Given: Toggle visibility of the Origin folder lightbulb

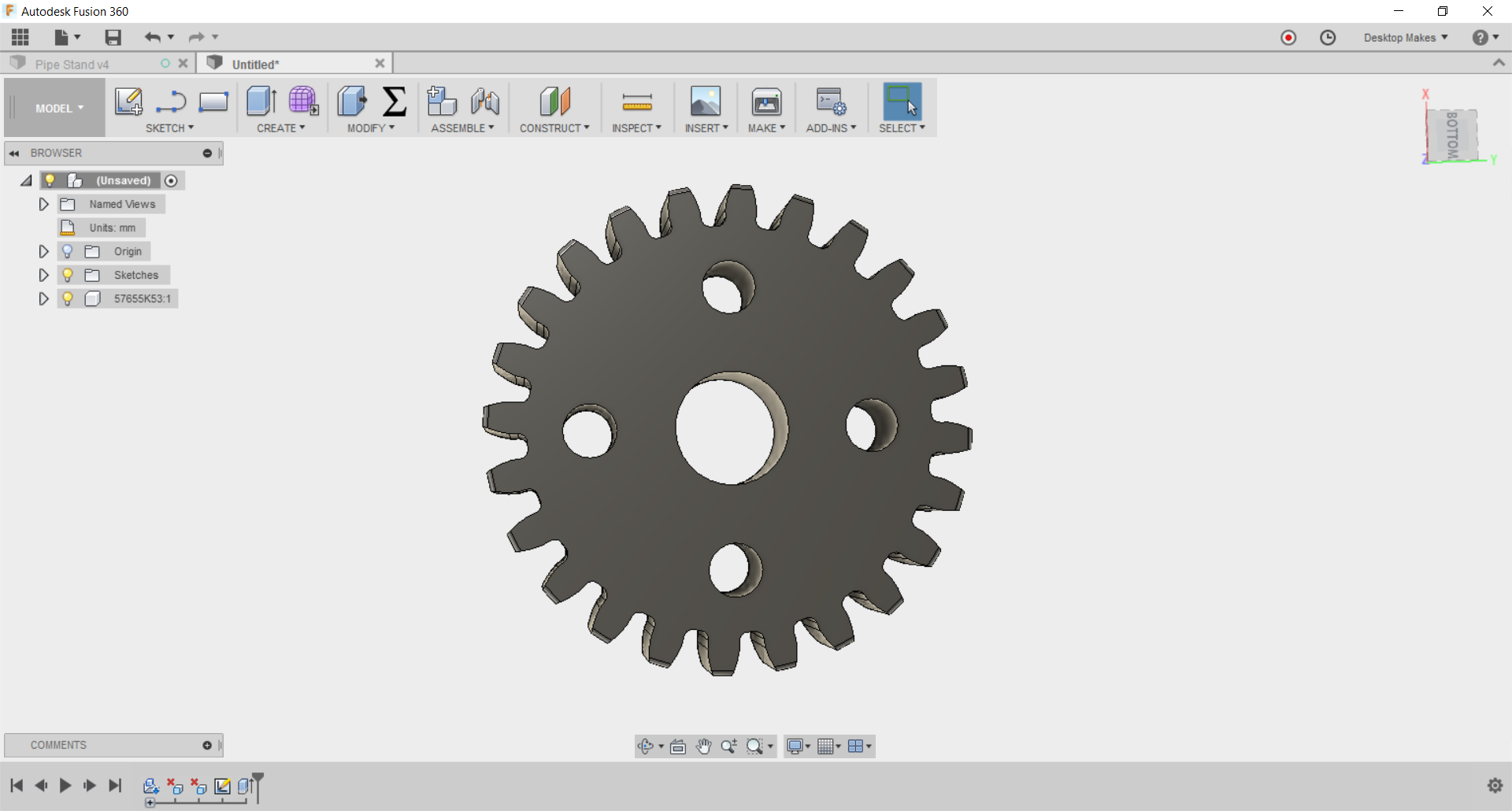Looking at the screenshot, I should (68, 251).
